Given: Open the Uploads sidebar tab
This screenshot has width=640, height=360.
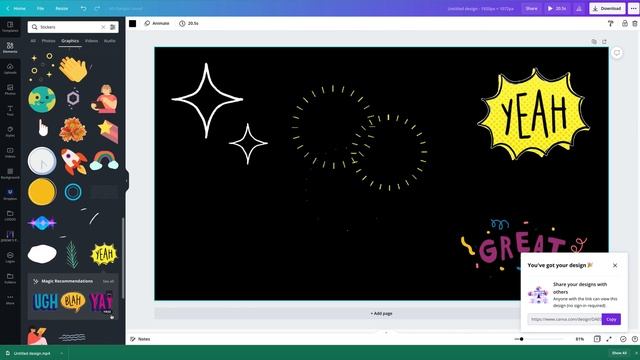Looking at the screenshot, I should click(x=10, y=69).
